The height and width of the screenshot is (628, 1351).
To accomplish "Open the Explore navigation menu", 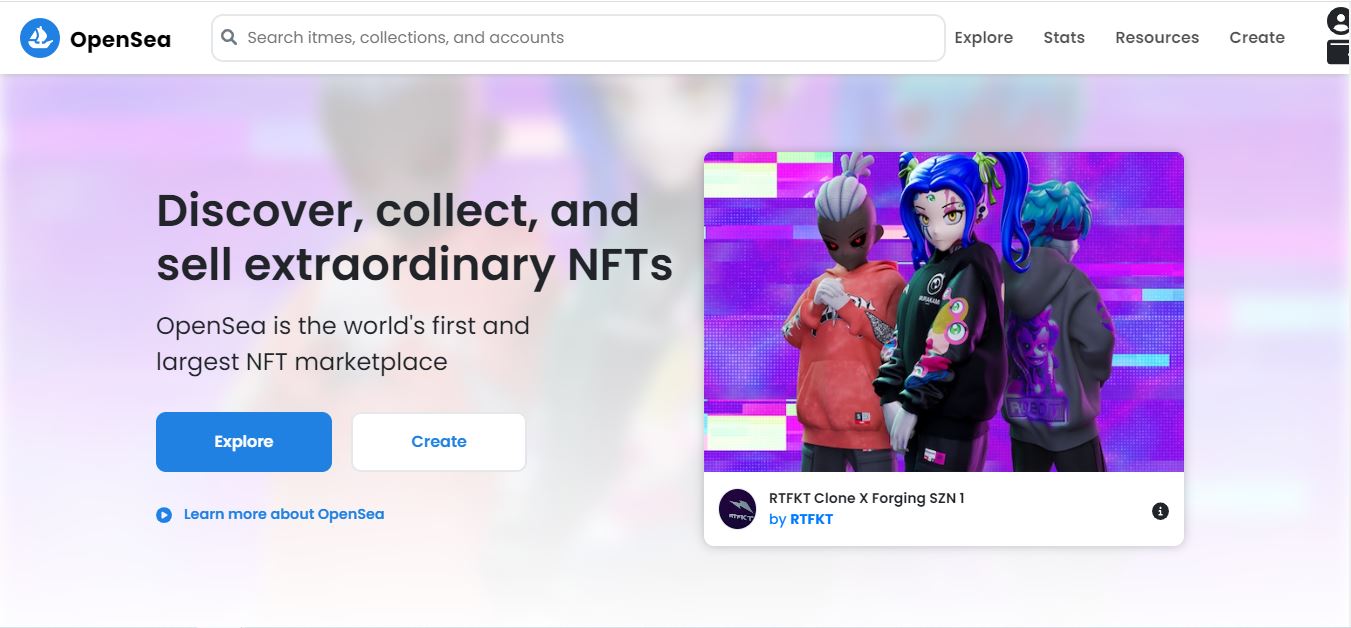I will pos(983,37).
